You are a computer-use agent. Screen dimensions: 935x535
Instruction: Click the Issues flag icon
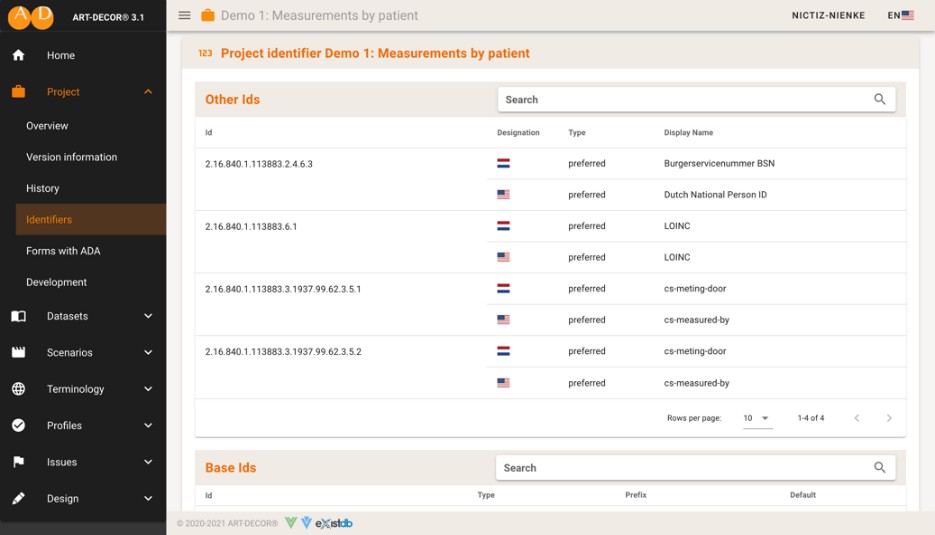pos(18,462)
